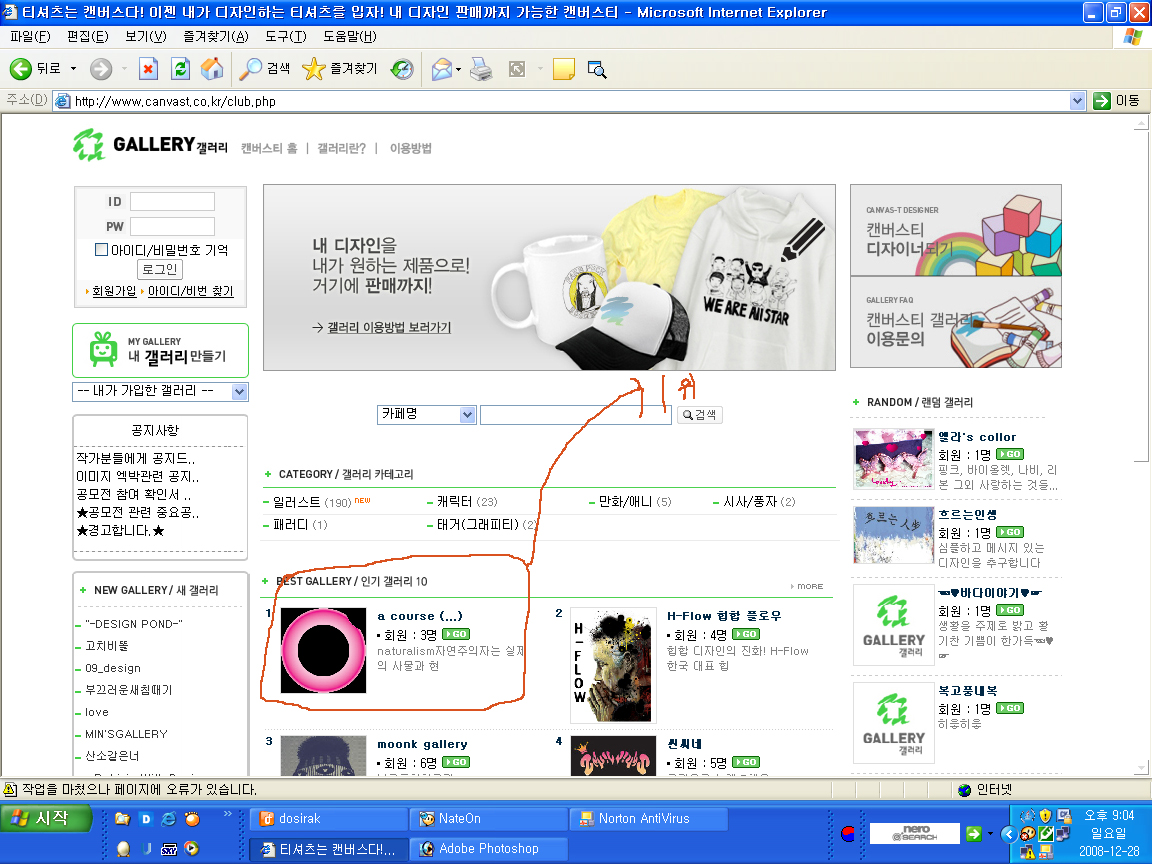The width and height of the screenshot is (1152, 864).
Task: Expand the address bar URL dropdown
Action: [x=1077, y=101]
